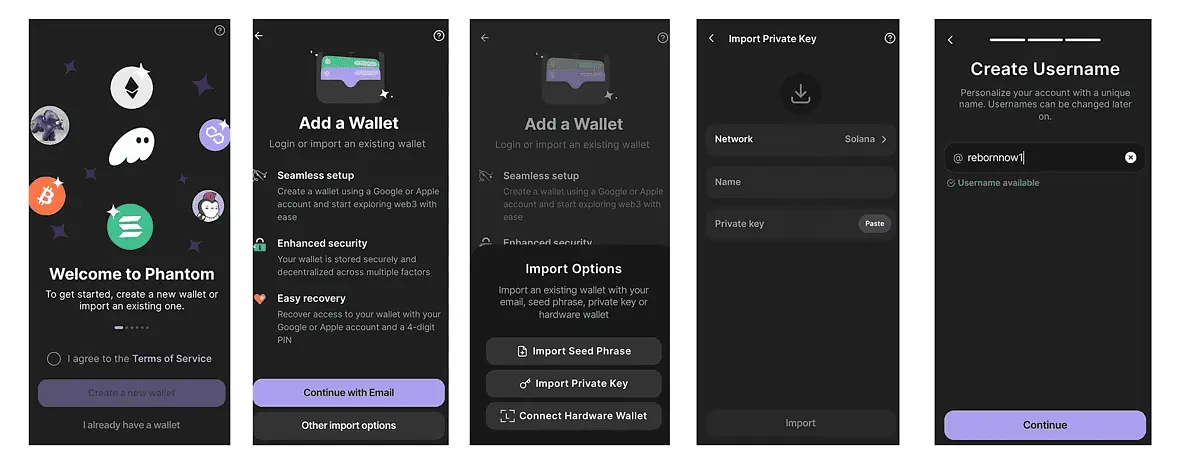
Task: Go back from Create Username screen
Action: 950,40
